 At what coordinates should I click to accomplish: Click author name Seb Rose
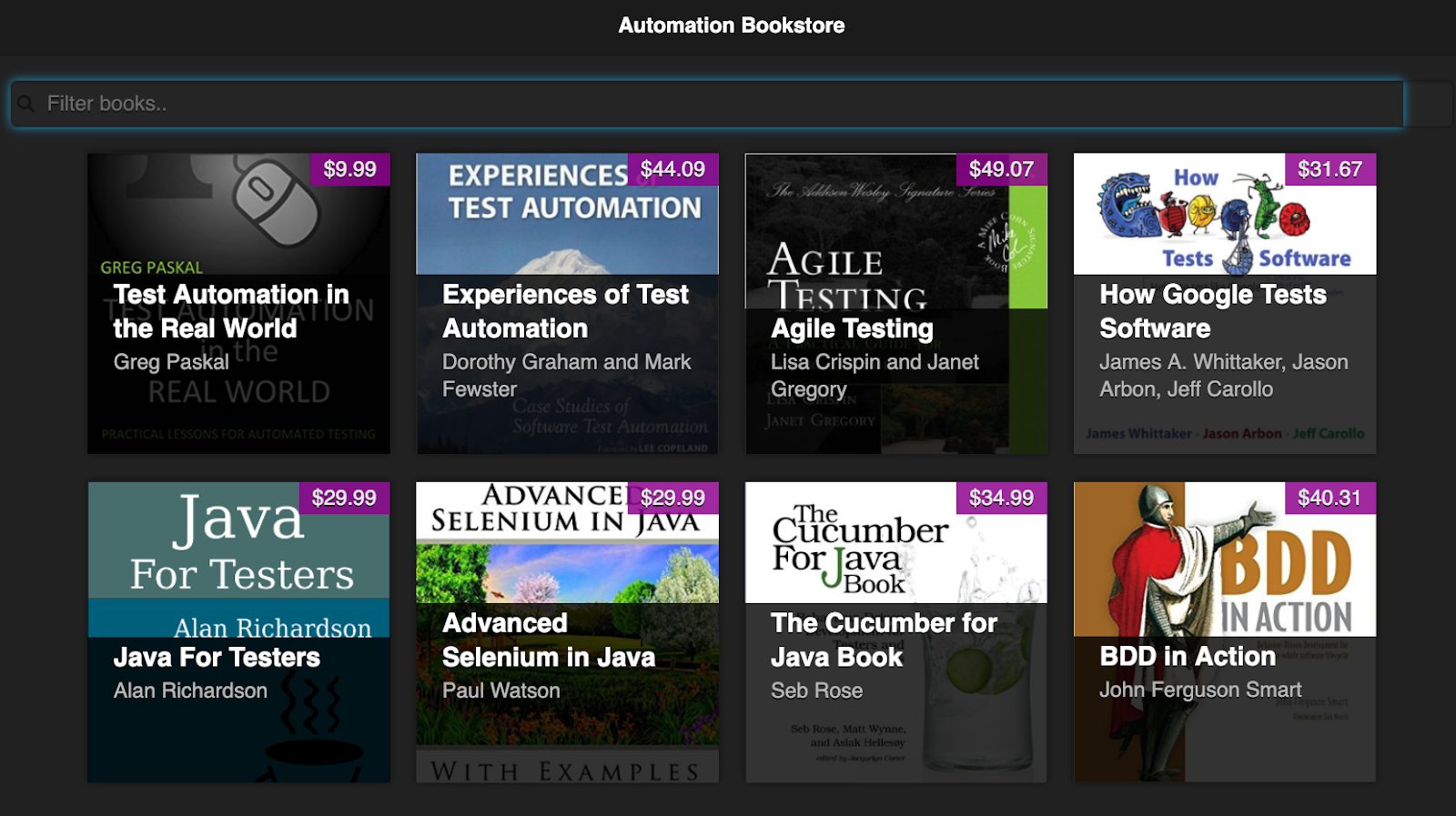[816, 690]
